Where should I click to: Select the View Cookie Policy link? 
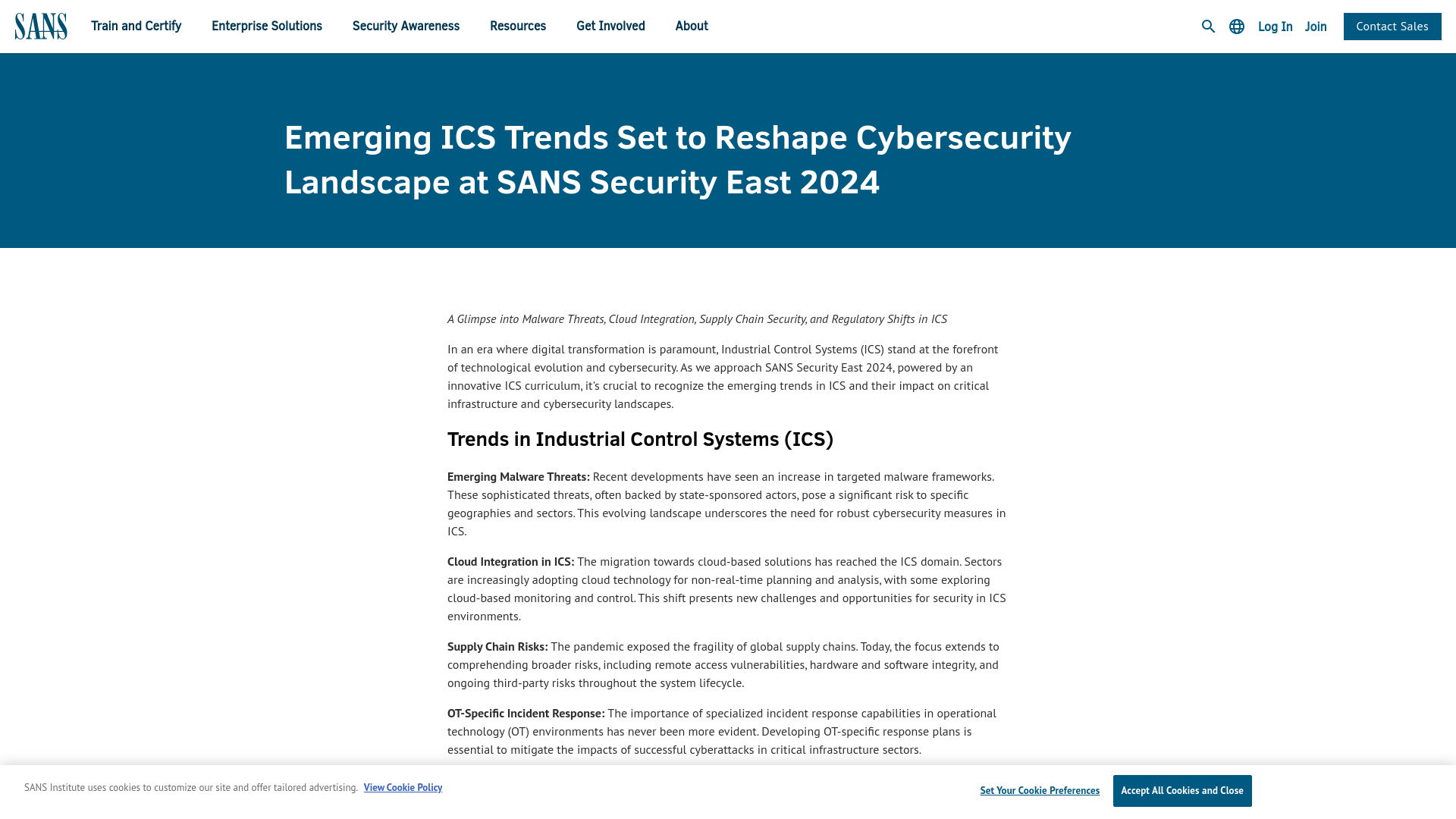click(x=402, y=786)
